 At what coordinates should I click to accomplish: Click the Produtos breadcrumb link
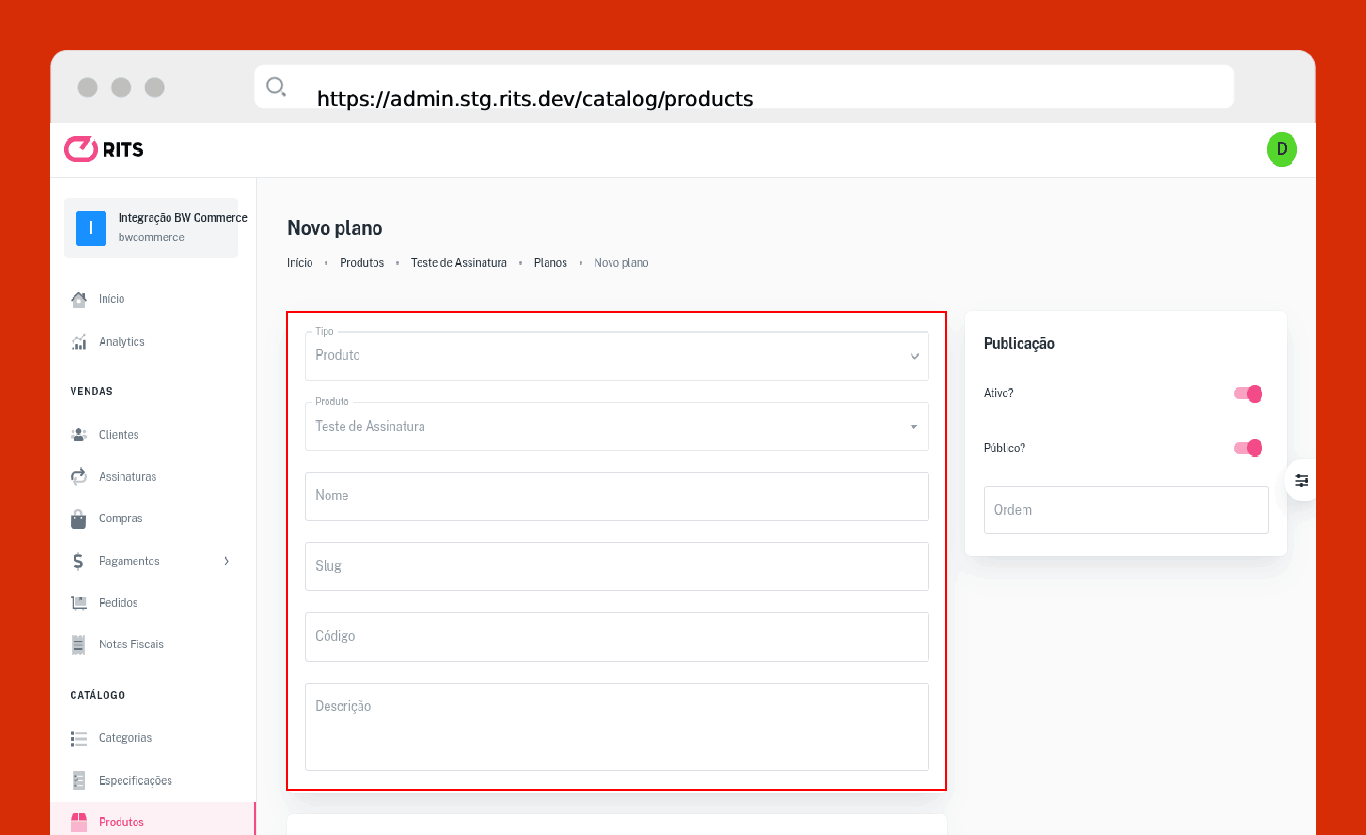pos(362,263)
